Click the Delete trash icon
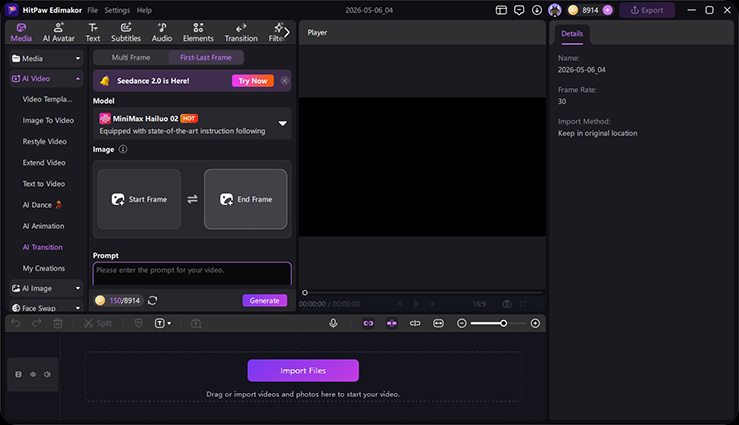Image resolution: width=739 pixels, height=425 pixels. coord(57,323)
